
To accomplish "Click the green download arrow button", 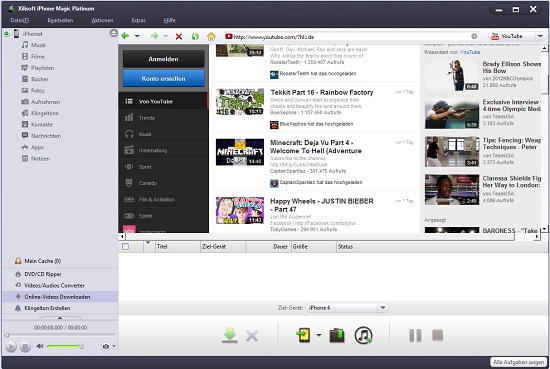I will click(230, 335).
